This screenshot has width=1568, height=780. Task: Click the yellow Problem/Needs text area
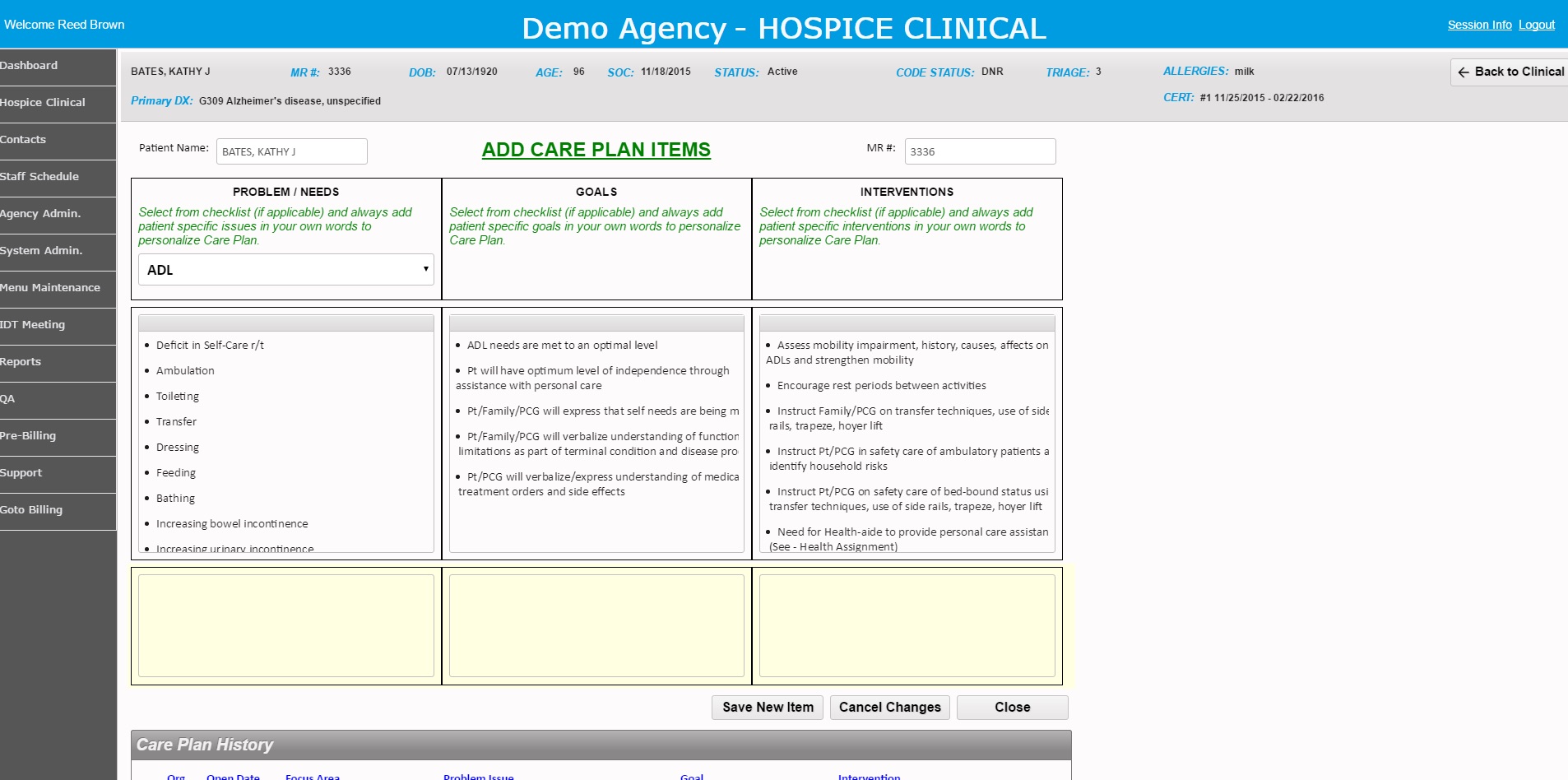286,625
